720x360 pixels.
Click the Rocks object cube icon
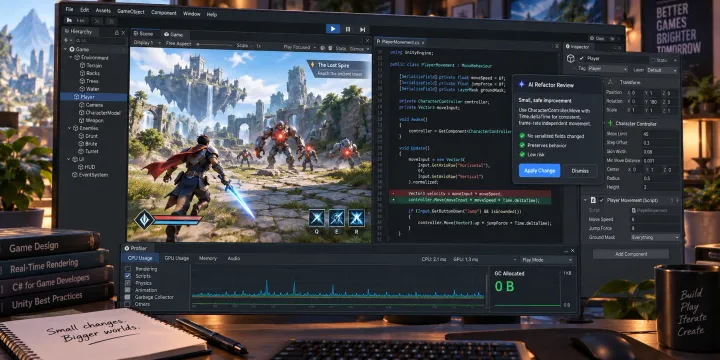click(x=82, y=73)
